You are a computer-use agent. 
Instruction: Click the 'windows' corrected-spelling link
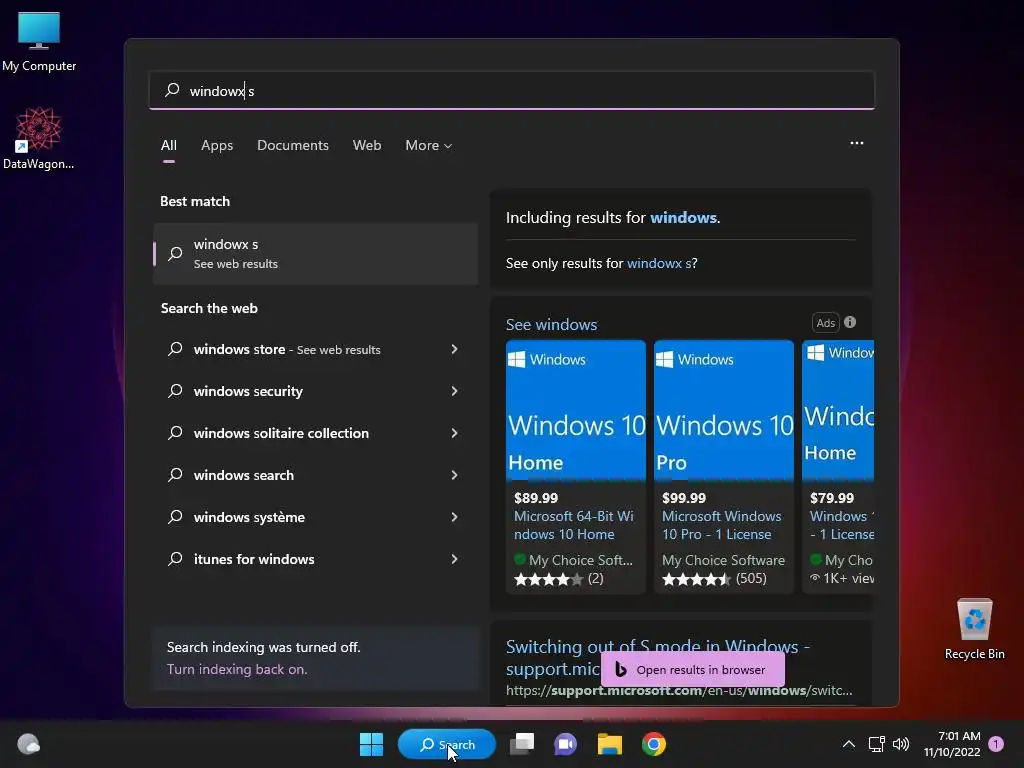tap(683, 217)
